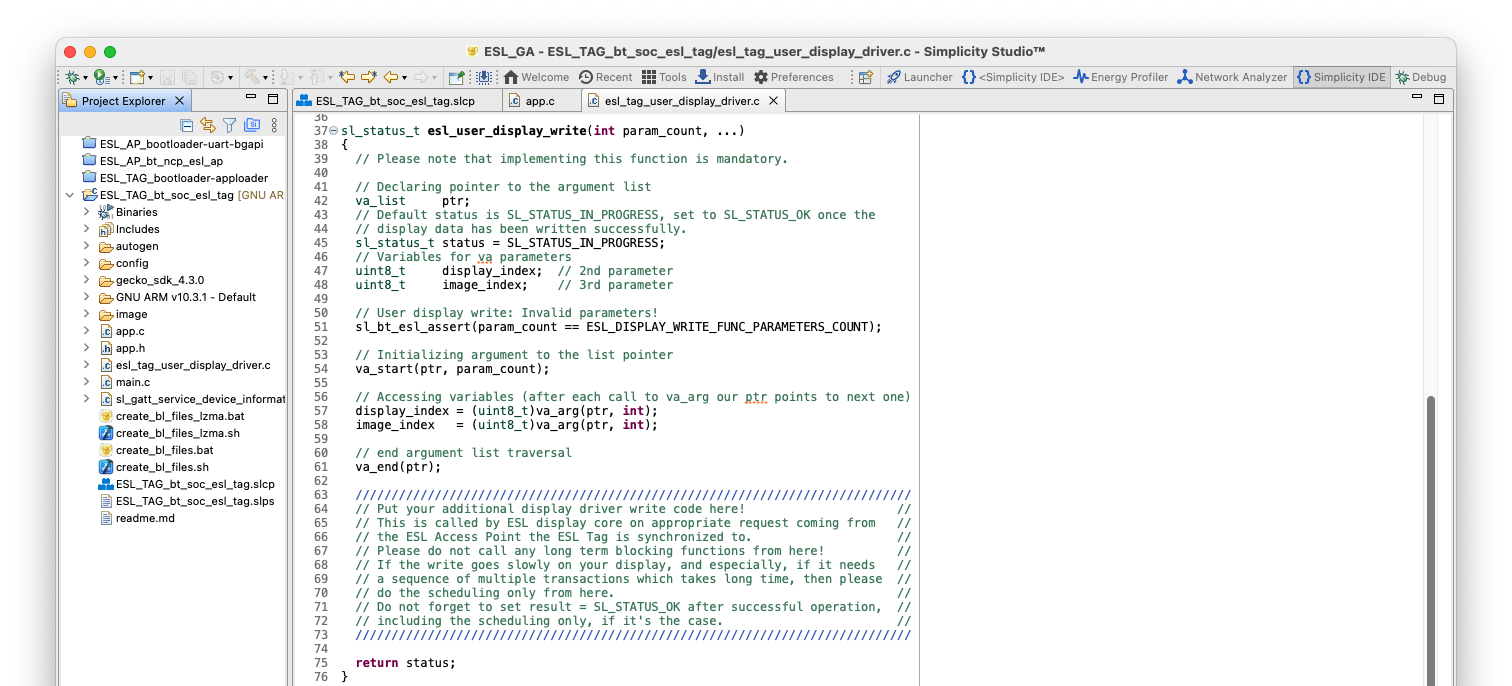The image size is (1512, 686).
Task: Select the Run icon in the main toolbar
Action: (98, 76)
